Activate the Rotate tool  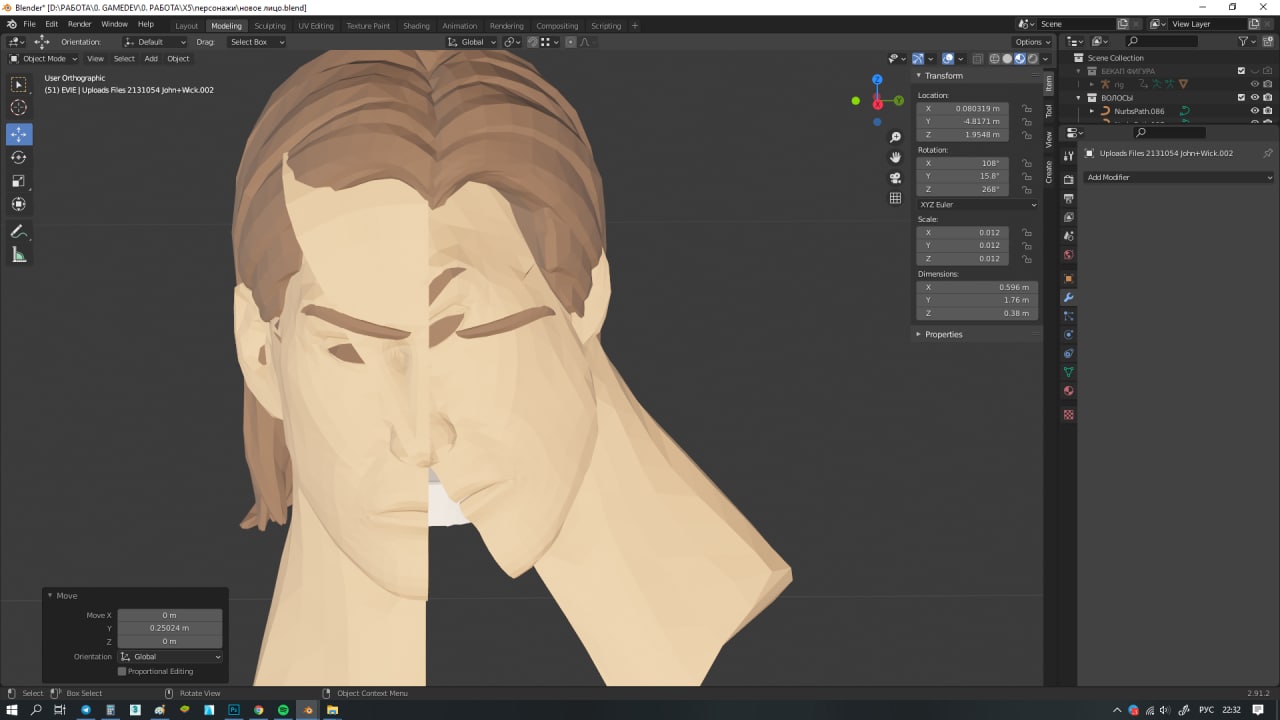coord(19,157)
